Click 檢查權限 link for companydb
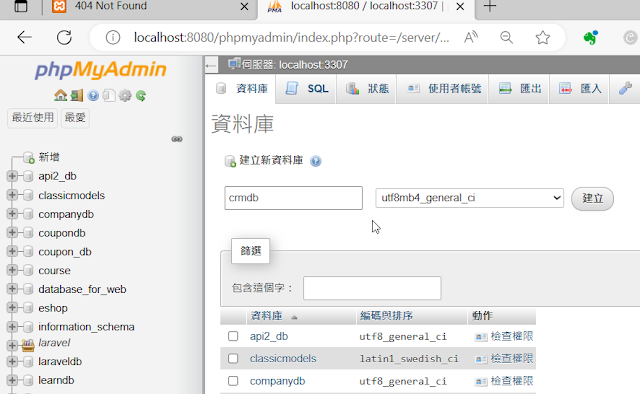Image resolution: width=640 pixels, height=394 pixels. [x=511, y=381]
